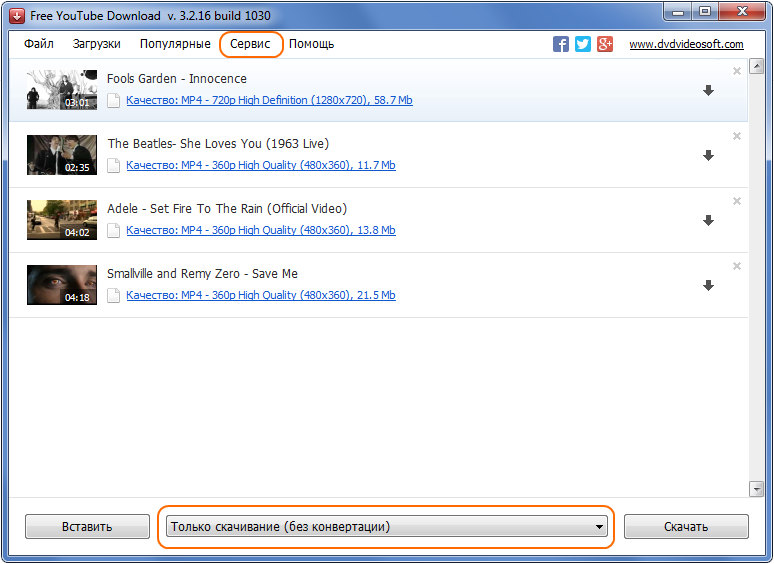Download arrow for Fools Garden - Innocence

708,90
